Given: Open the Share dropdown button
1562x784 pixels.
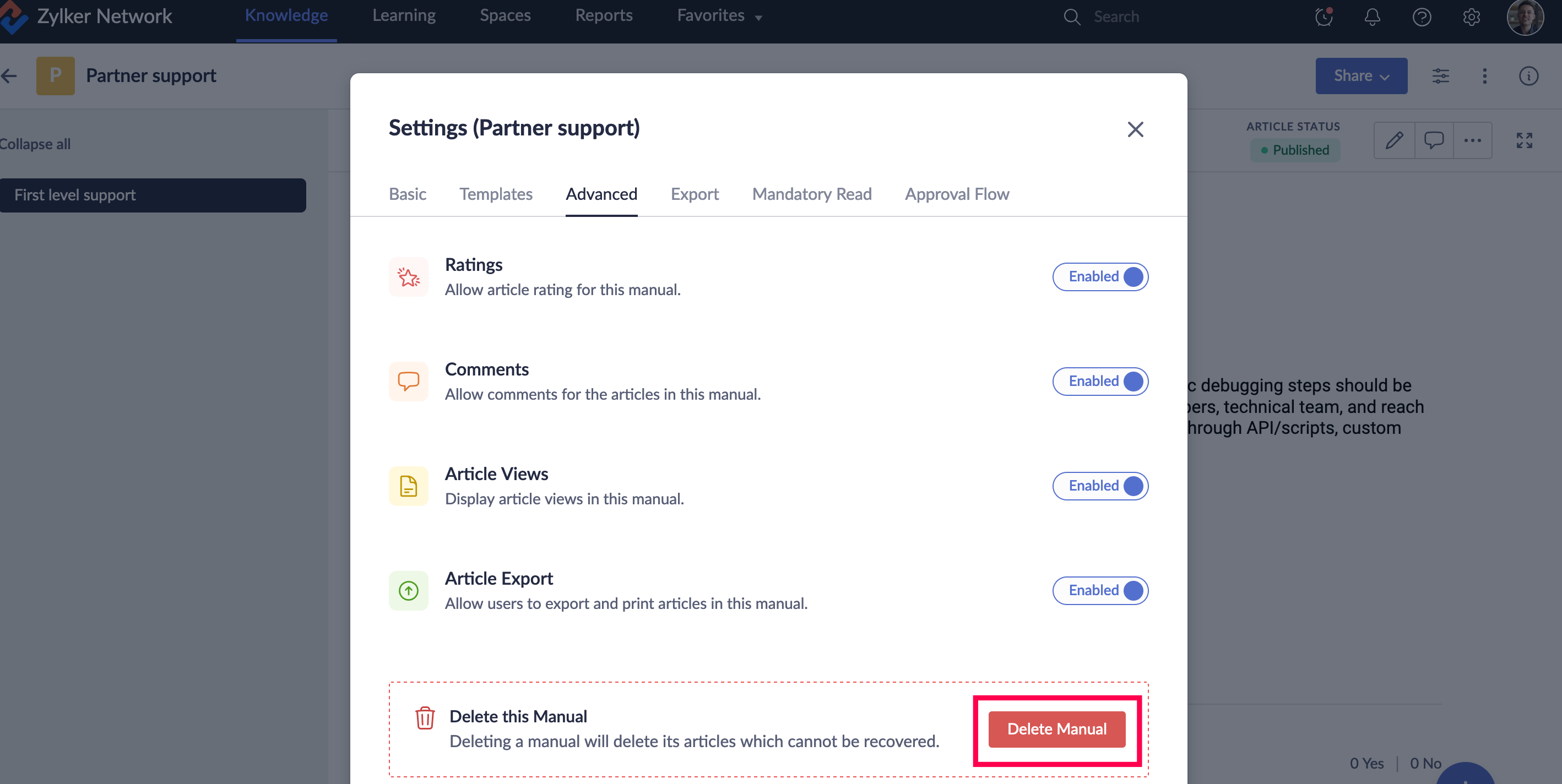Looking at the screenshot, I should [1360, 76].
